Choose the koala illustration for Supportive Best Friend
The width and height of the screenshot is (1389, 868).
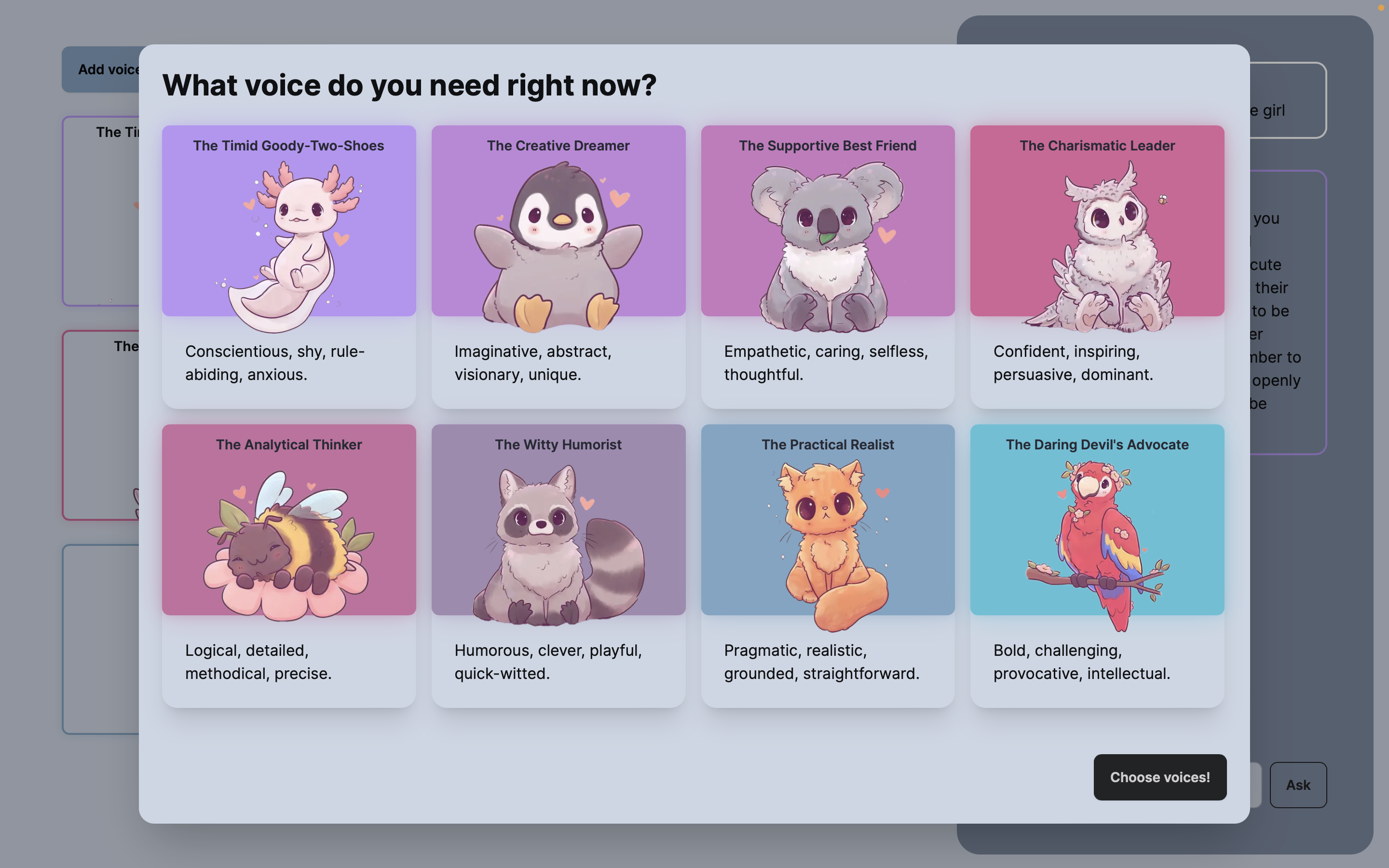(827, 247)
